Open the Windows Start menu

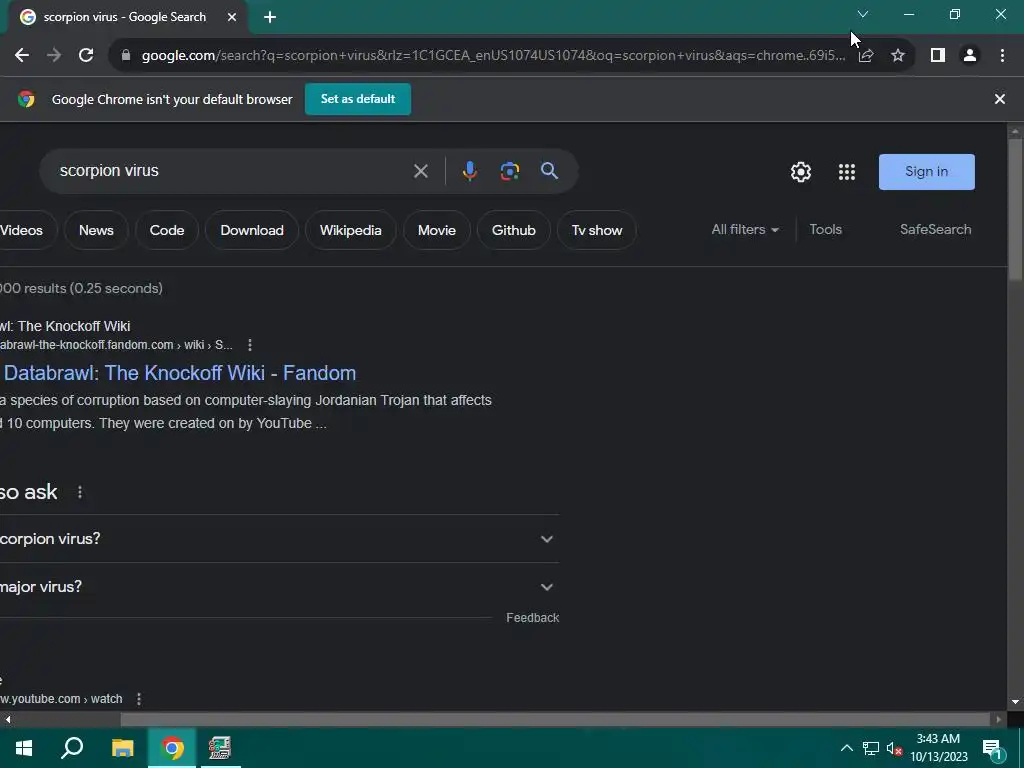(24, 748)
